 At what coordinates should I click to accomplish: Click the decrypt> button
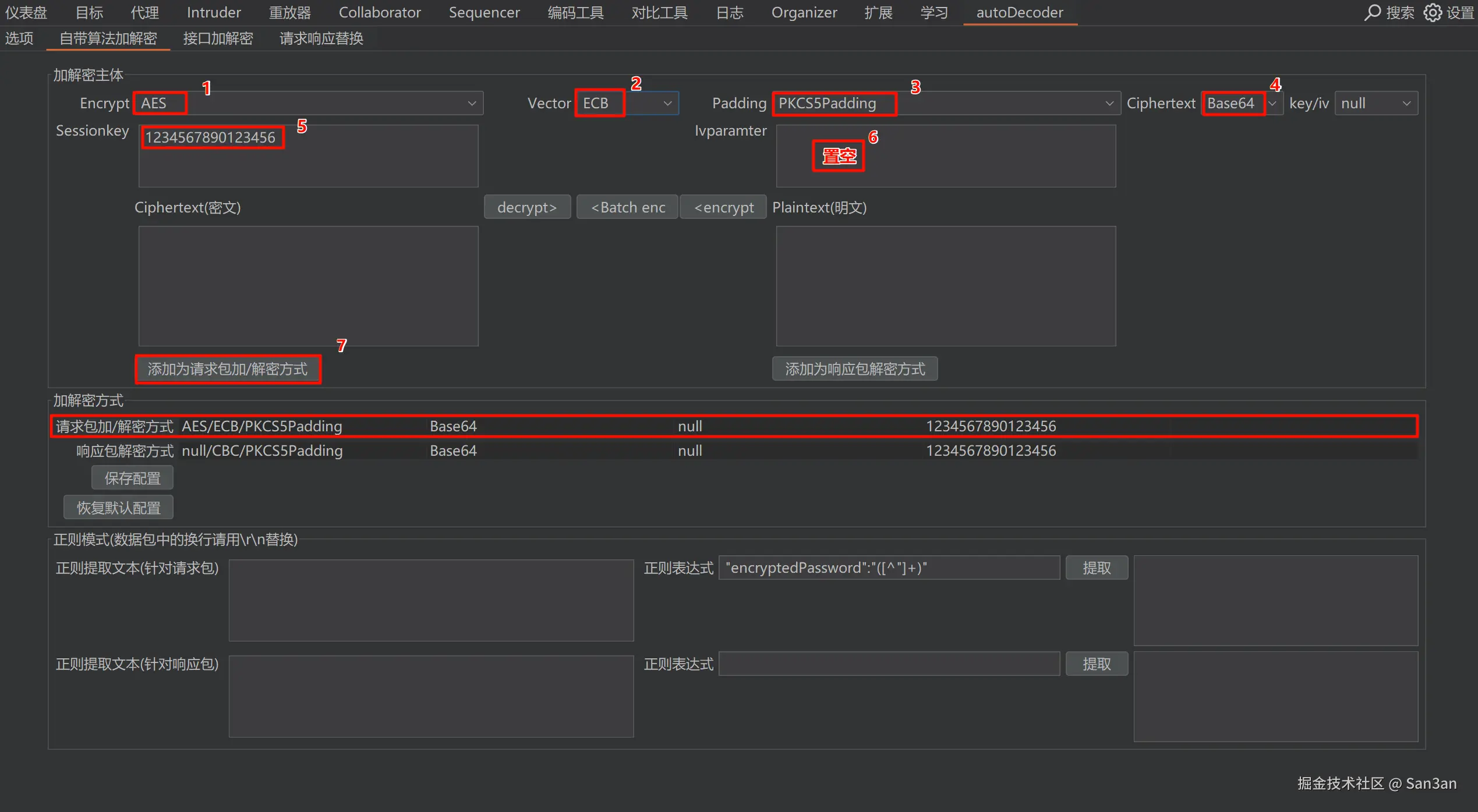pyautogui.click(x=526, y=207)
